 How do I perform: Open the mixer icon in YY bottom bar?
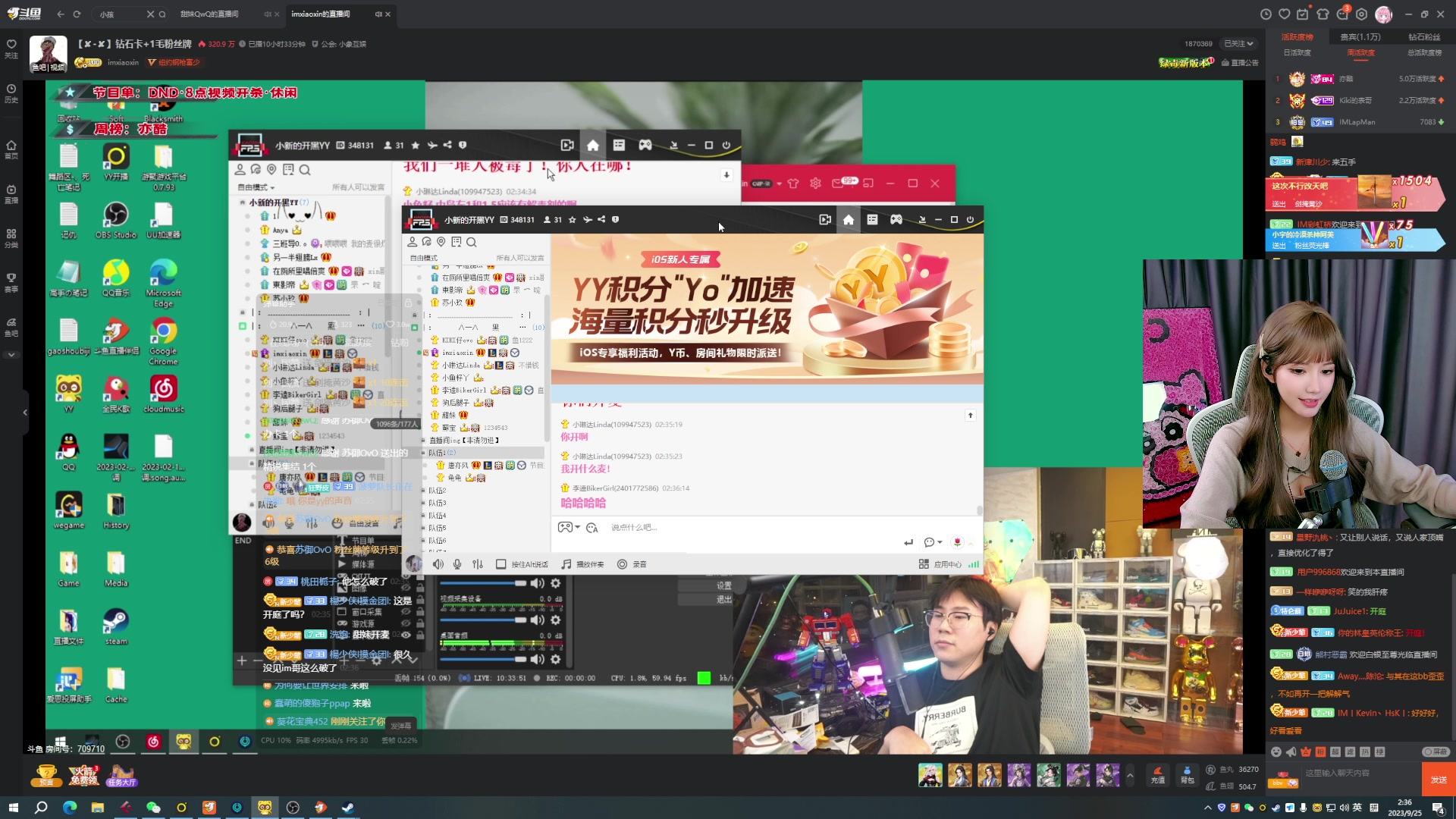[478, 564]
